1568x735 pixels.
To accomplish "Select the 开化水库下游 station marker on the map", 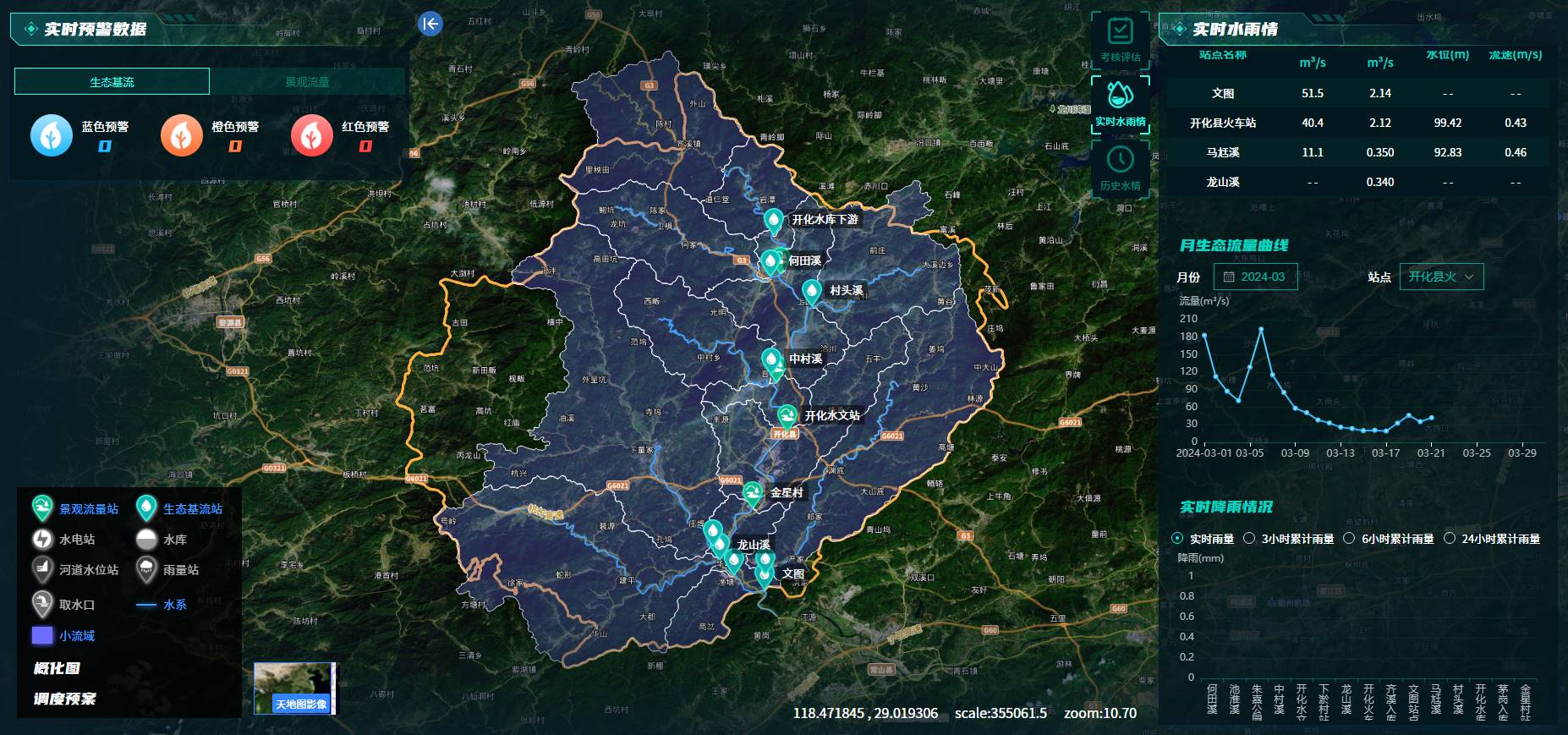I will 773,221.
